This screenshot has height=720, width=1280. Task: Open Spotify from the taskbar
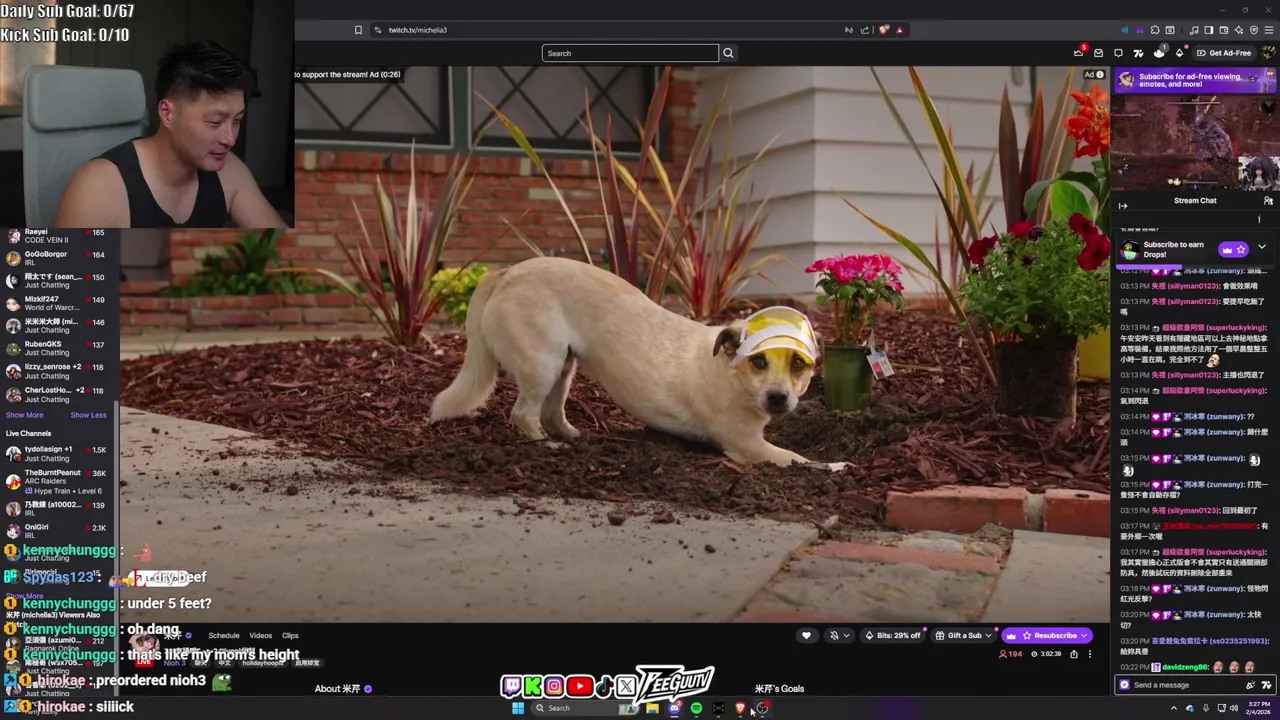696,708
